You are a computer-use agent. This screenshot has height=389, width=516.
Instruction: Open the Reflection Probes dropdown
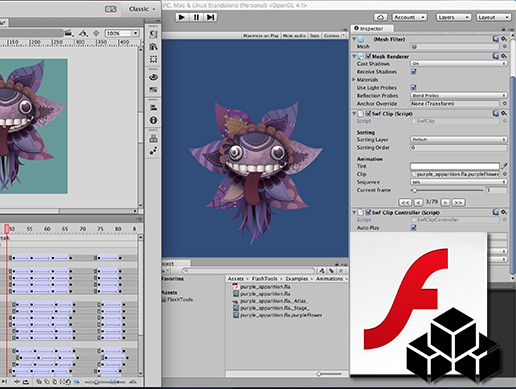[459, 95]
